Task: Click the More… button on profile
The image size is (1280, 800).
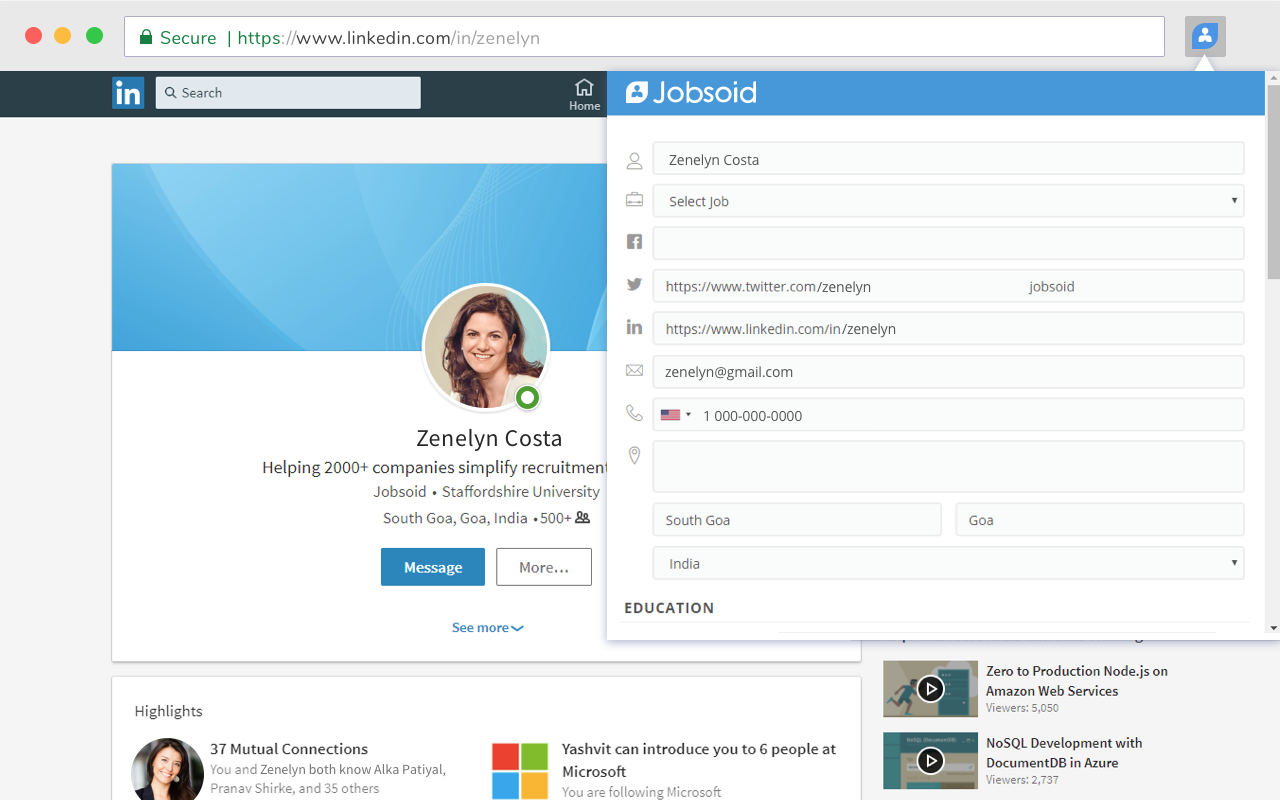Action: [x=543, y=567]
